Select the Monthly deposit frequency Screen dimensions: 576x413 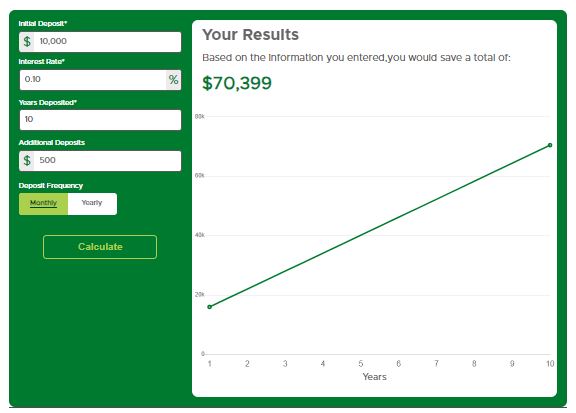(x=43, y=204)
